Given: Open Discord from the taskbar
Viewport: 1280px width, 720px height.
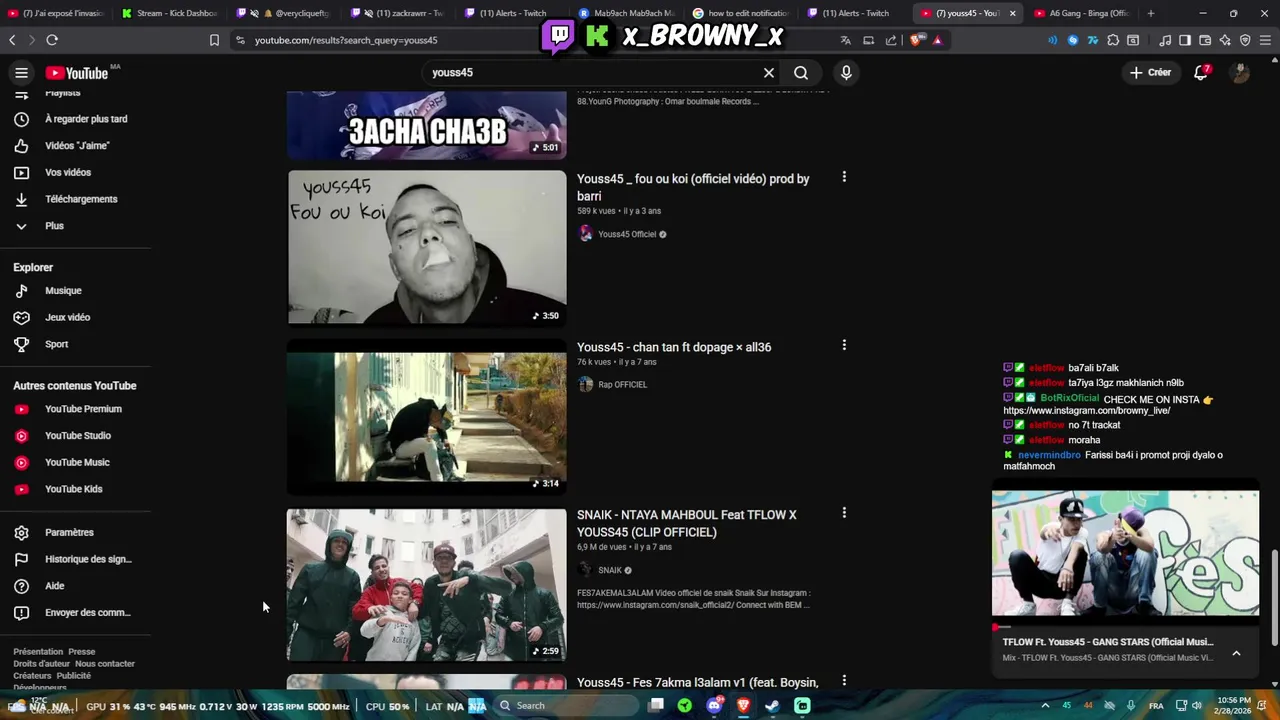Looking at the screenshot, I should [714, 706].
